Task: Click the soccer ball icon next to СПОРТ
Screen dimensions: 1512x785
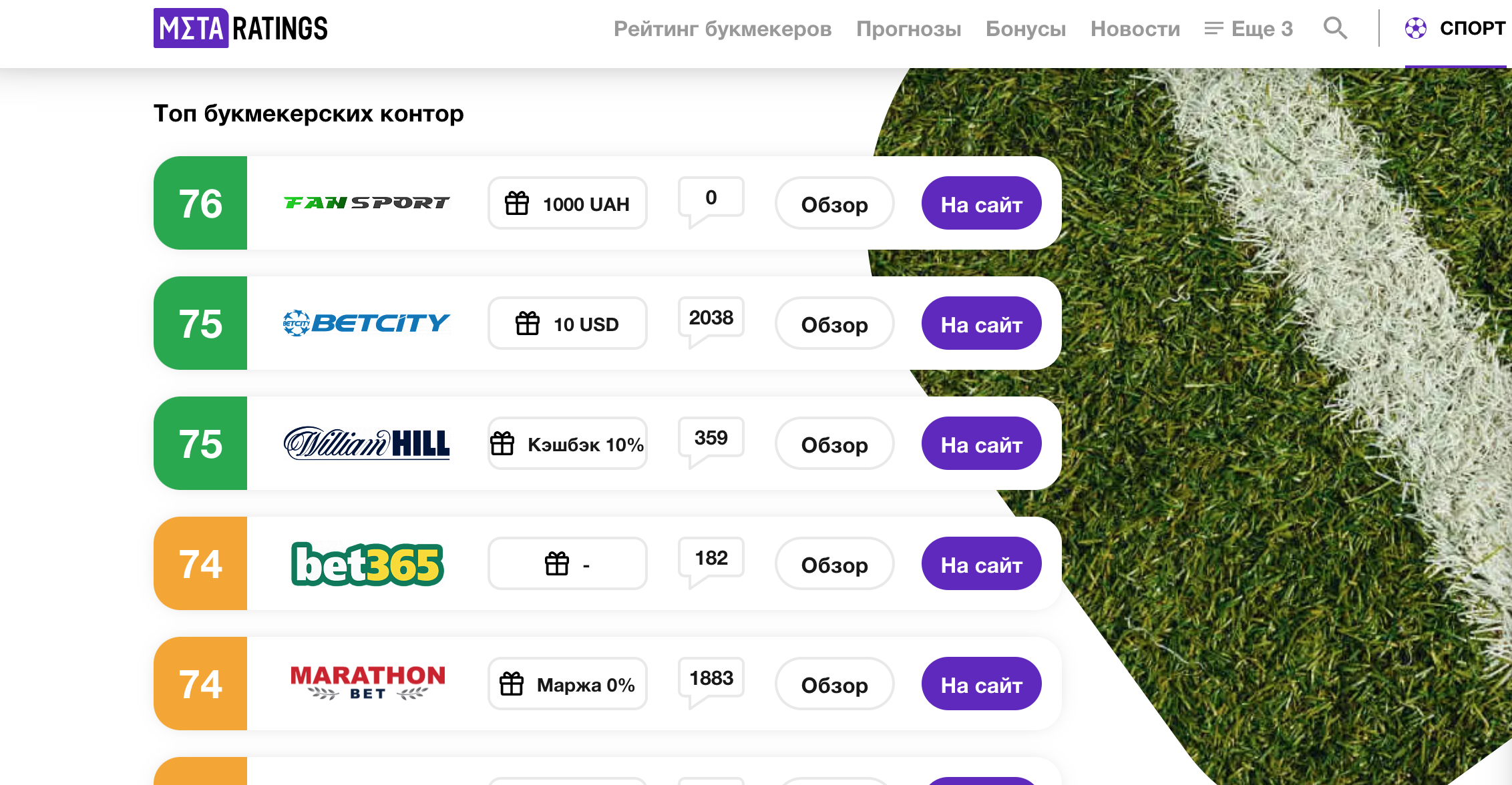Action: click(x=1415, y=28)
